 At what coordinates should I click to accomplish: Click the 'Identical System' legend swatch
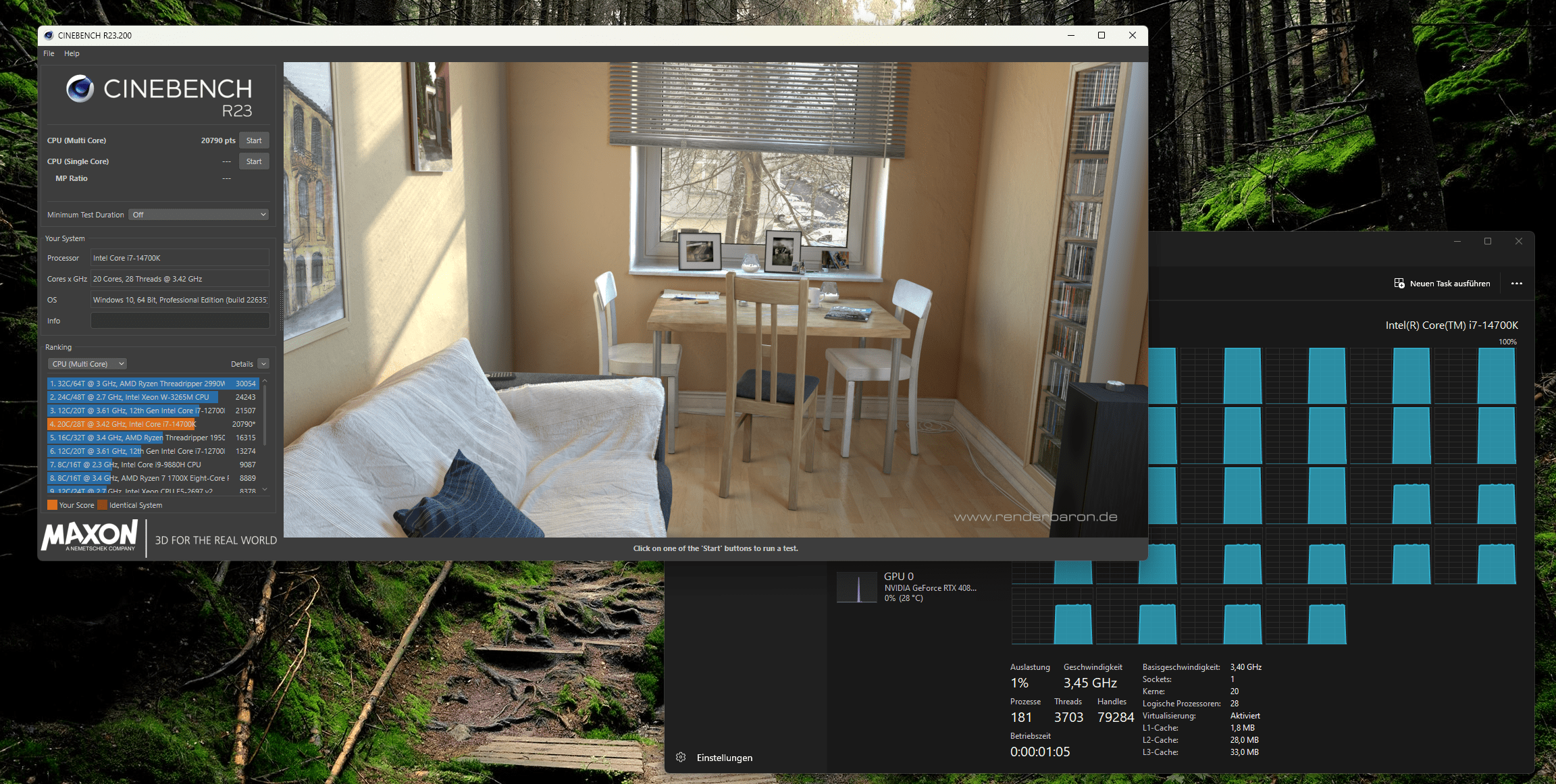102,505
